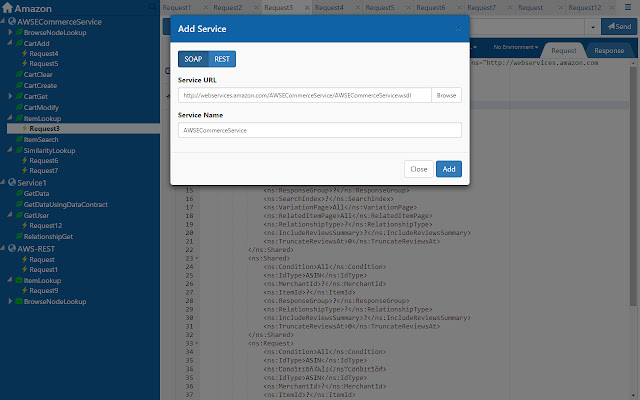
Task: Open the Request5 tab
Action: click(380, 7)
